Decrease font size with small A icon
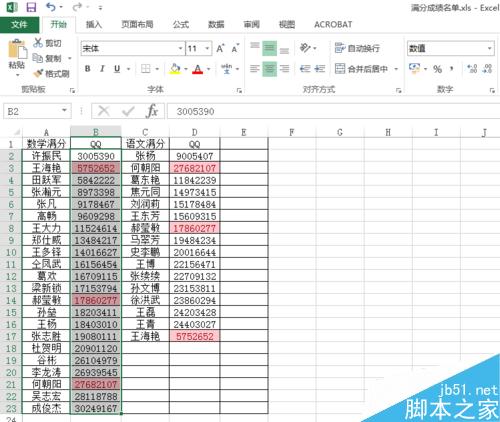The height and width of the screenshot is (422, 500). click(x=235, y=49)
